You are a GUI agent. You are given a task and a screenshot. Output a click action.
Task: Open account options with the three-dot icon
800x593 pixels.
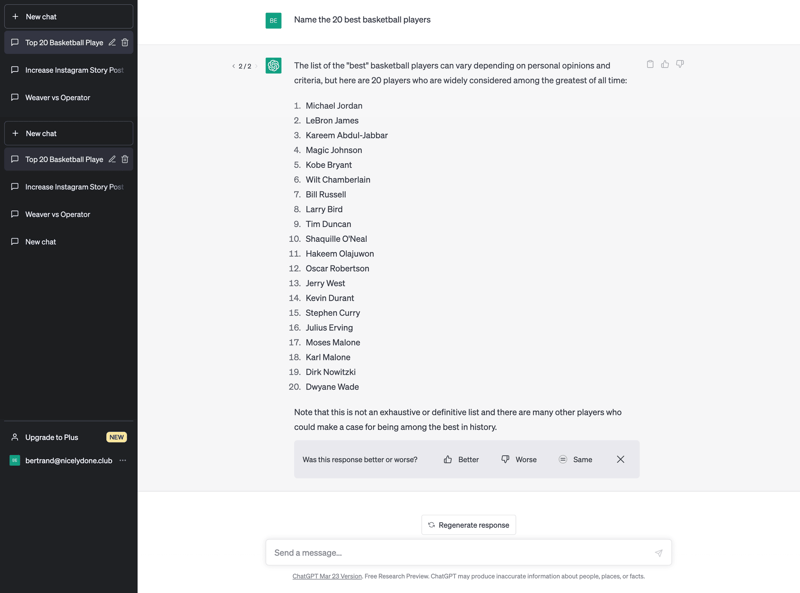[124, 459]
